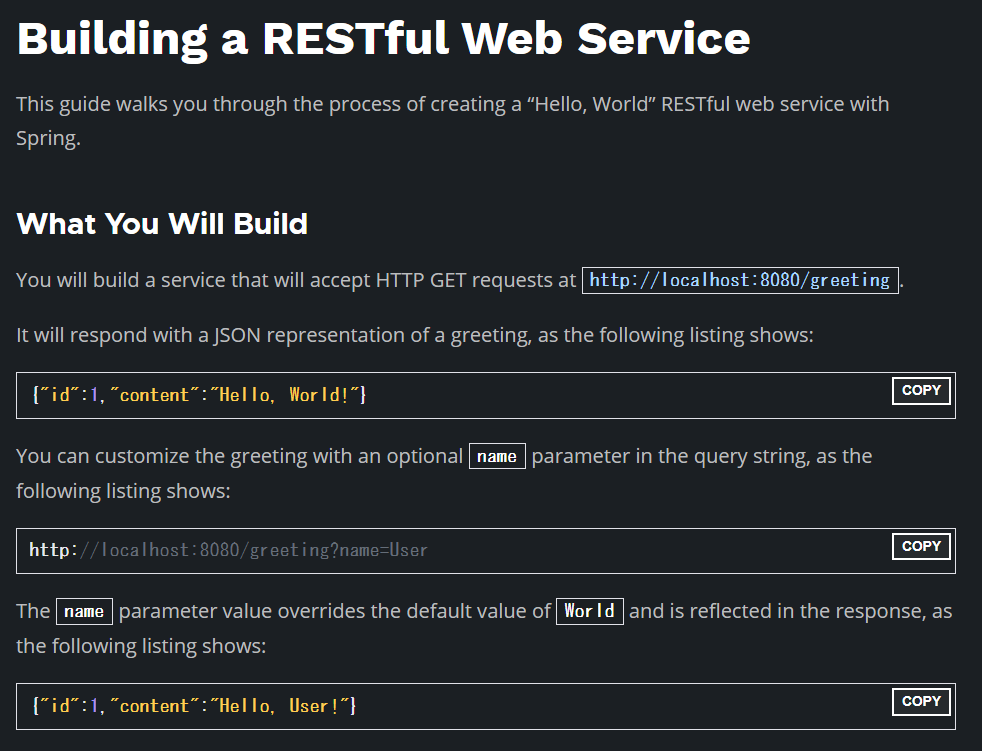Viewport: 982px width, 751px height.
Task: Click the 'It will respond with a JSON' sentence
Action: pyautogui.click(x=415, y=335)
